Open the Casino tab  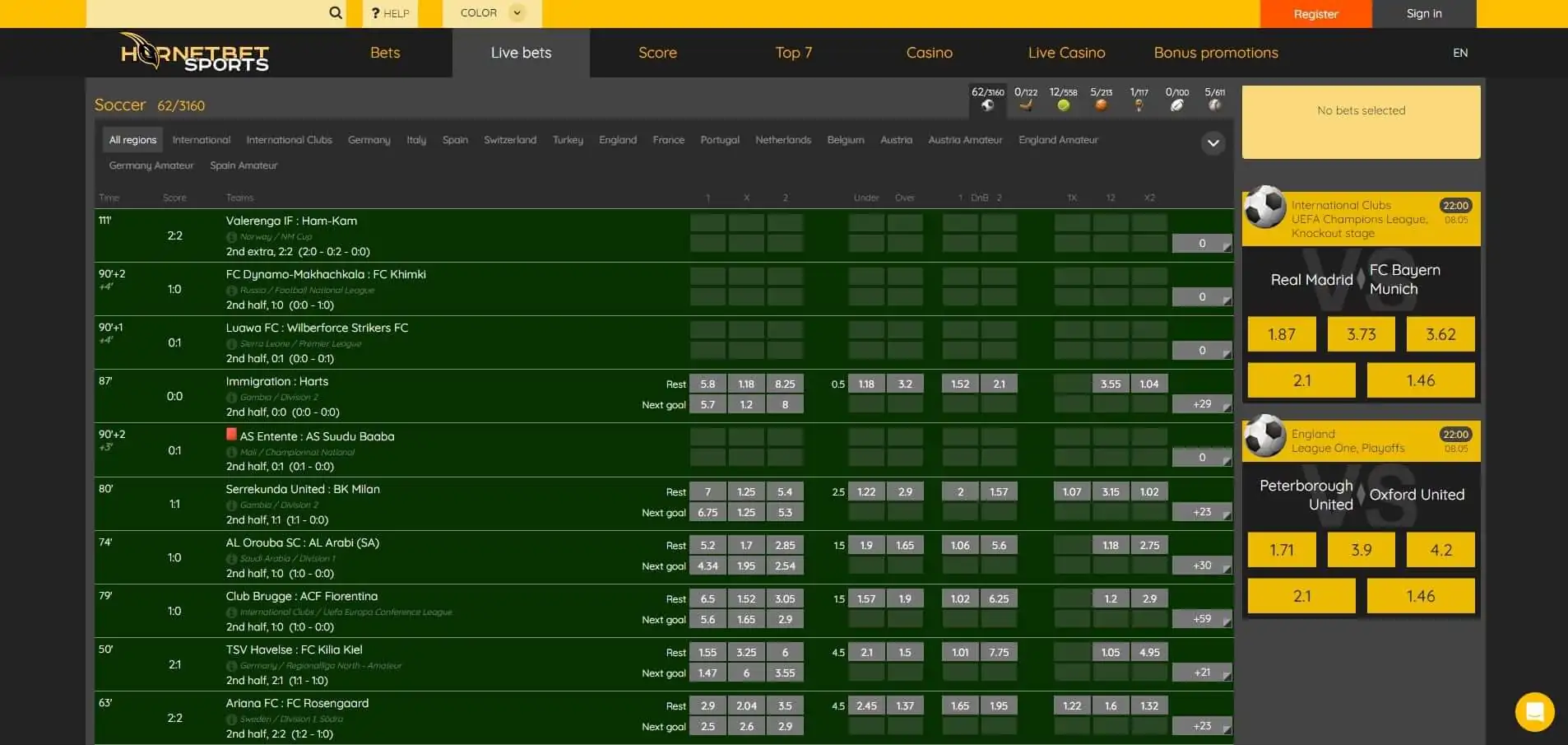[928, 53]
